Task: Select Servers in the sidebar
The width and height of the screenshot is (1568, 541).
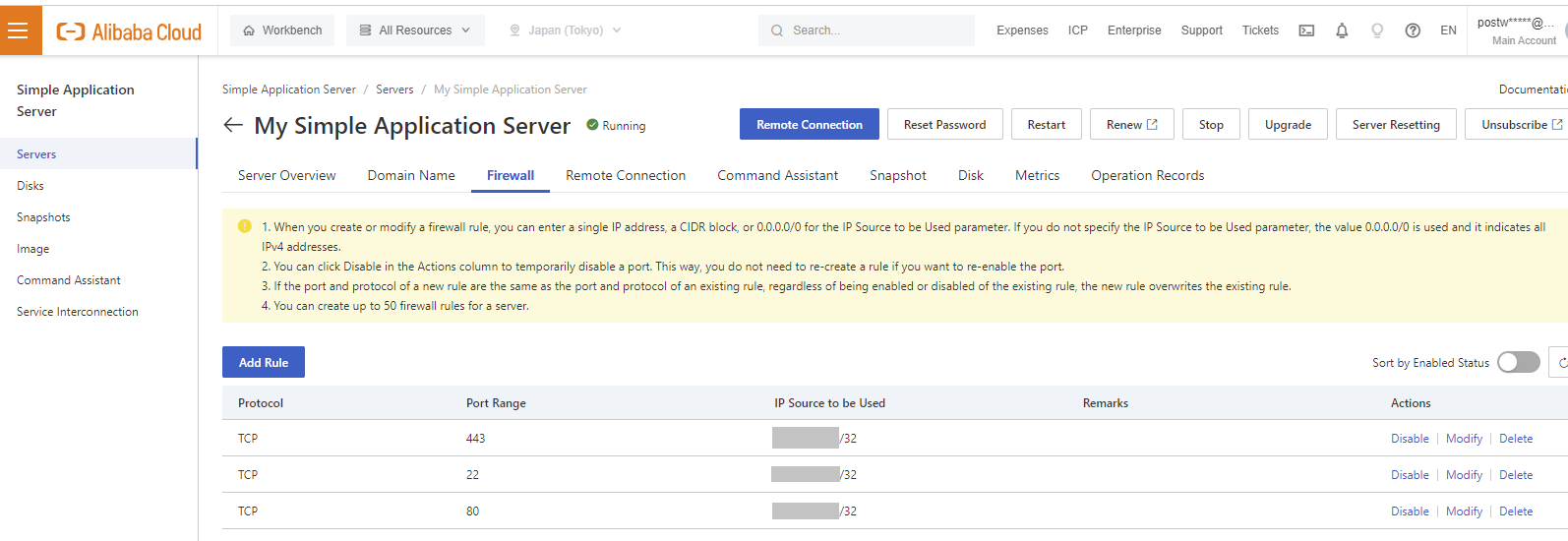Action: point(98,153)
